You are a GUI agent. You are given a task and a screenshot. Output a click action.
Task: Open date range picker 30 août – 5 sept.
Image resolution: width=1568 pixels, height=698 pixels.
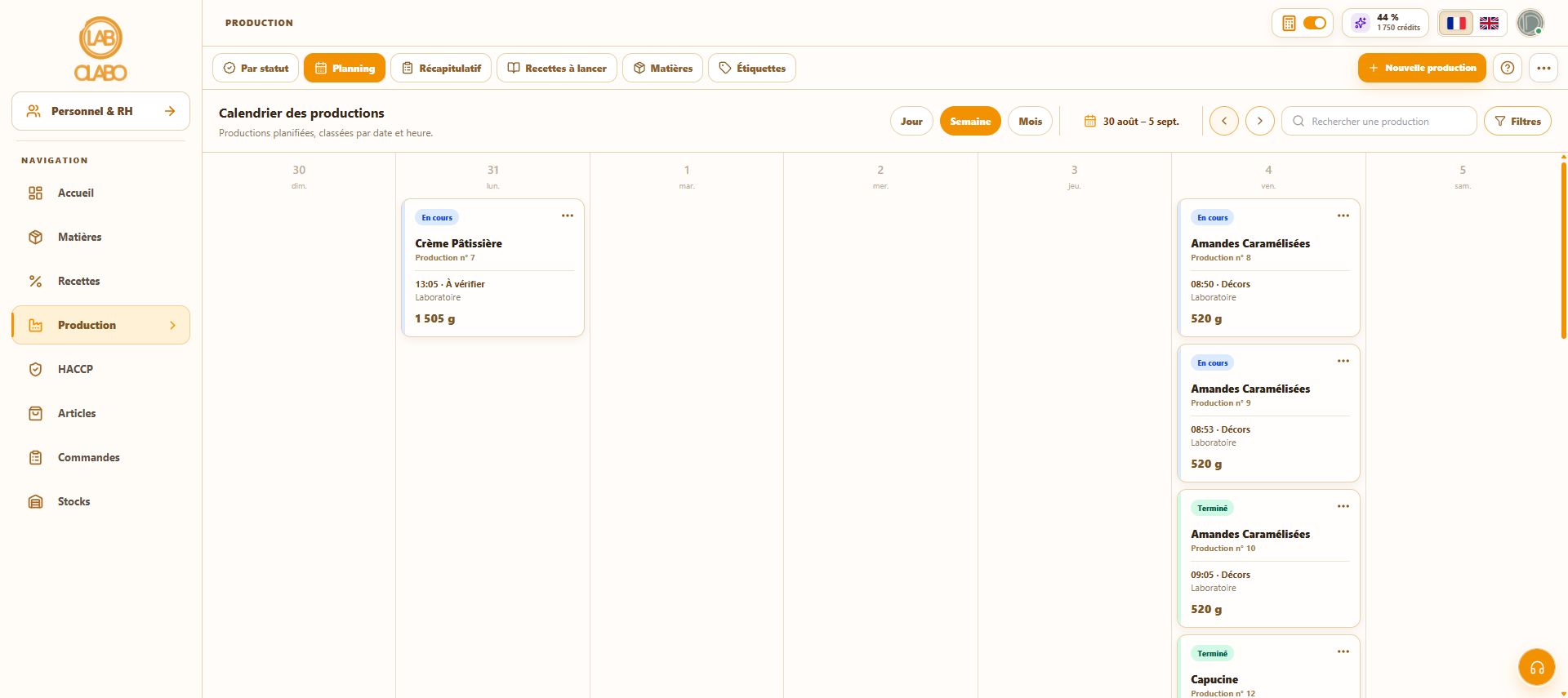tap(1131, 121)
